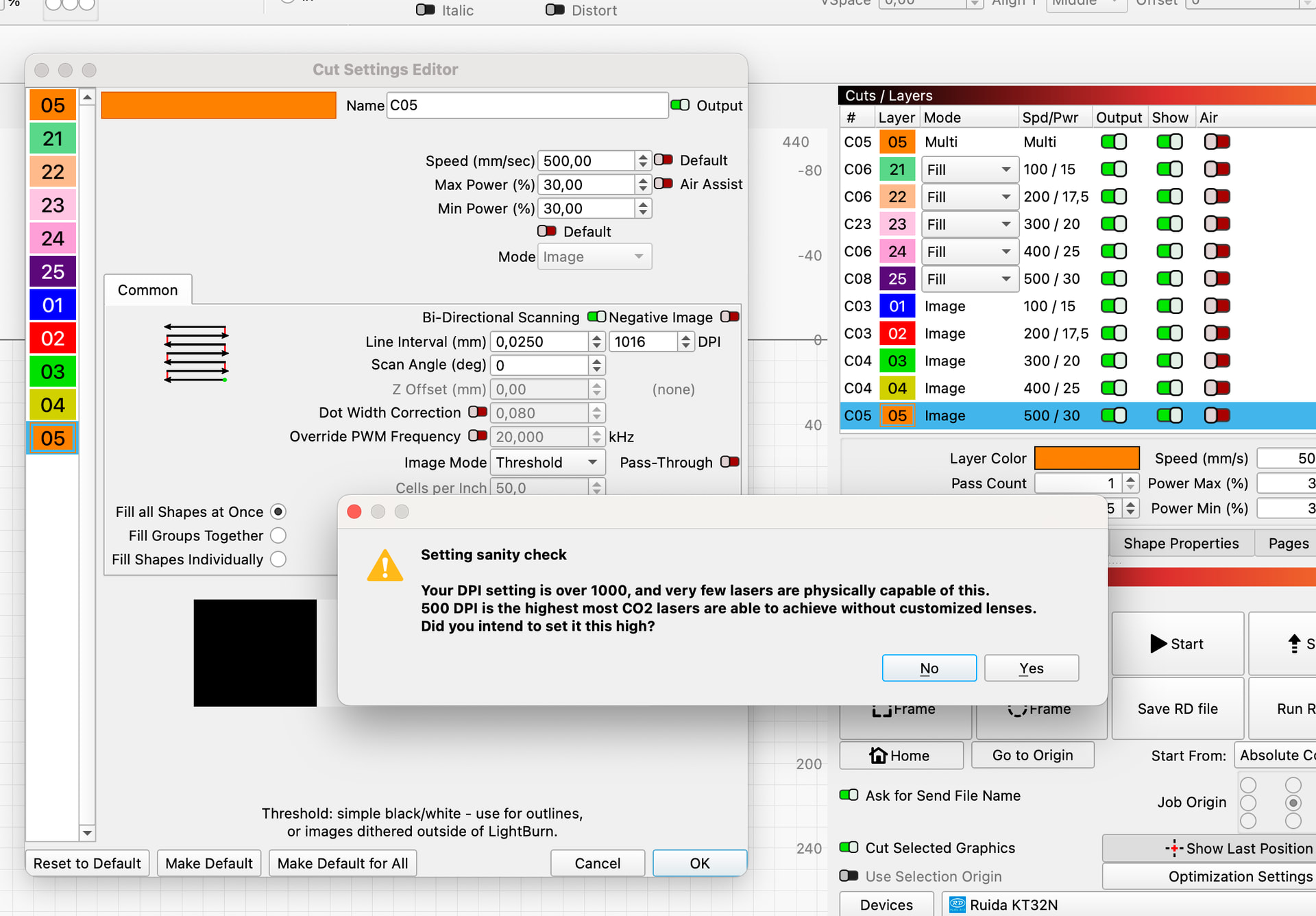Screen dimensions: 1316x916
Task: Open Start From dropdown
Action: [1275, 756]
